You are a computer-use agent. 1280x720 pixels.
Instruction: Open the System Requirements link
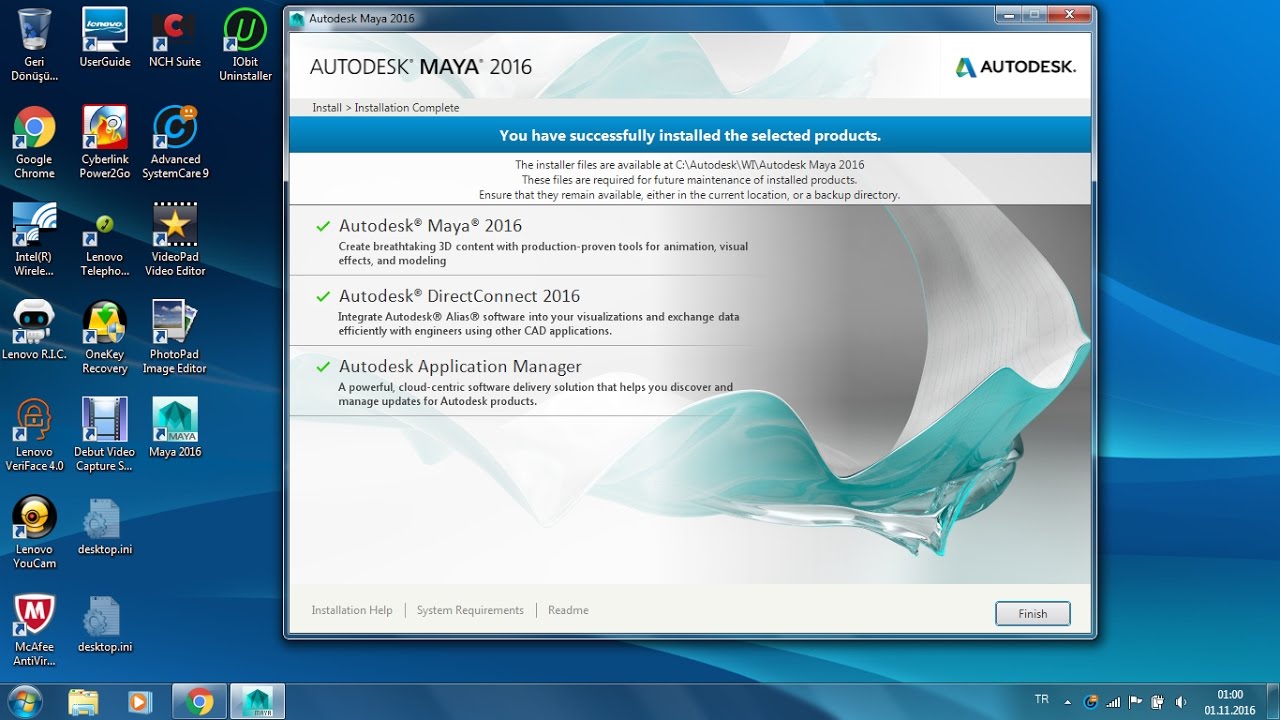(470, 610)
